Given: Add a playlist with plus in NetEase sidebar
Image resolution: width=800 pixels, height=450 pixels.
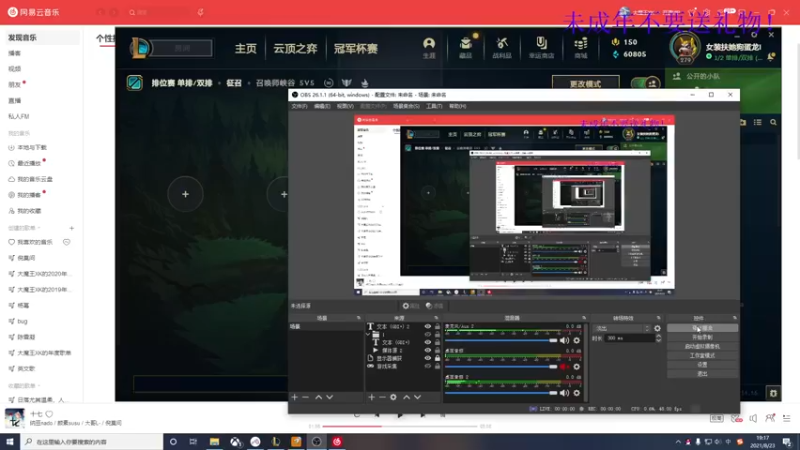Looking at the screenshot, I should pyautogui.click(x=71, y=228).
